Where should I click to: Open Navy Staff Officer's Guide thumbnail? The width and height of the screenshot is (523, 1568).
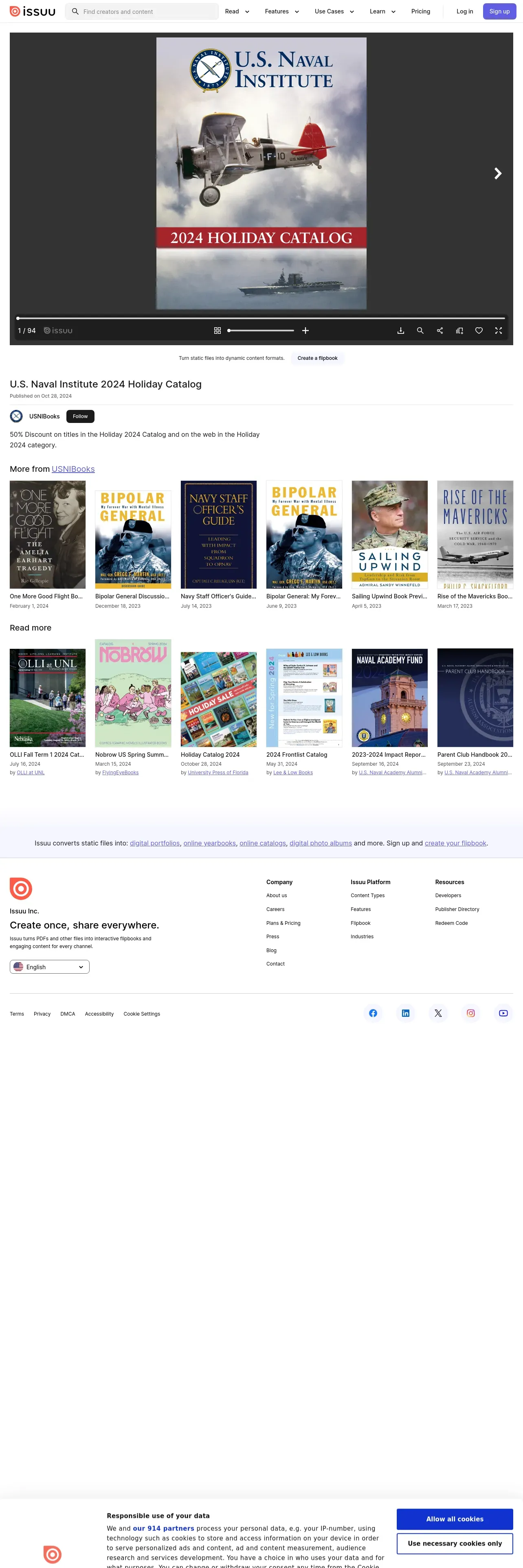pyautogui.click(x=219, y=534)
